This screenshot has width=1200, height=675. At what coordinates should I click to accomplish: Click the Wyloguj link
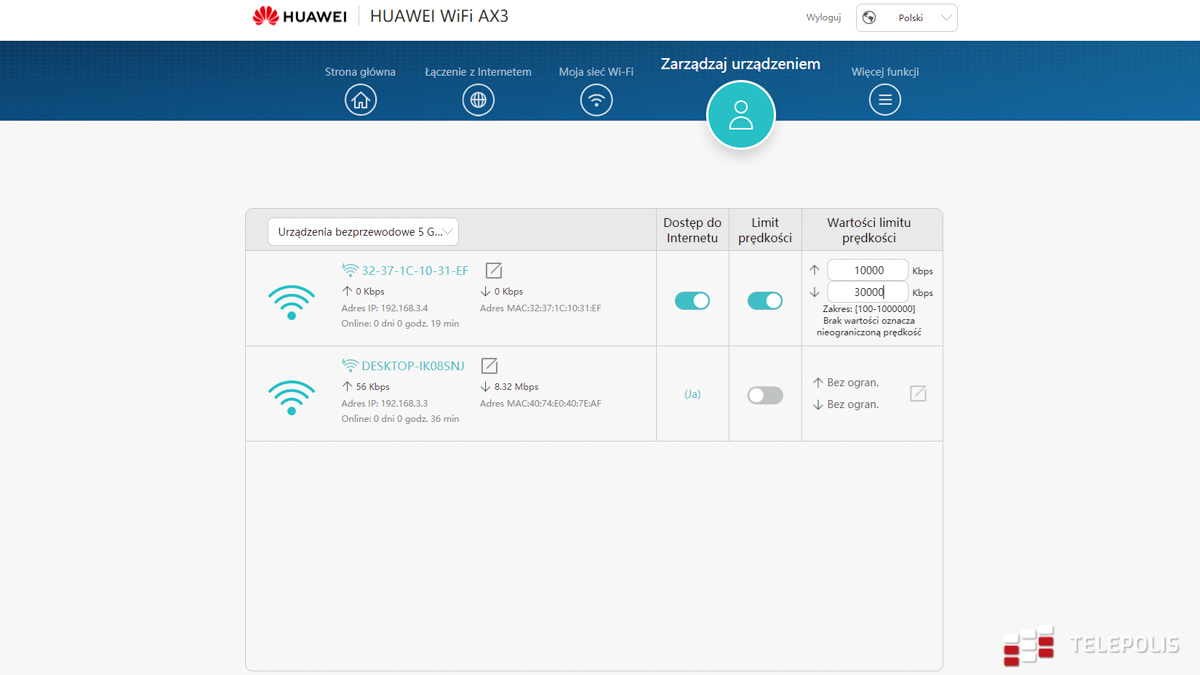coord(823,18)
